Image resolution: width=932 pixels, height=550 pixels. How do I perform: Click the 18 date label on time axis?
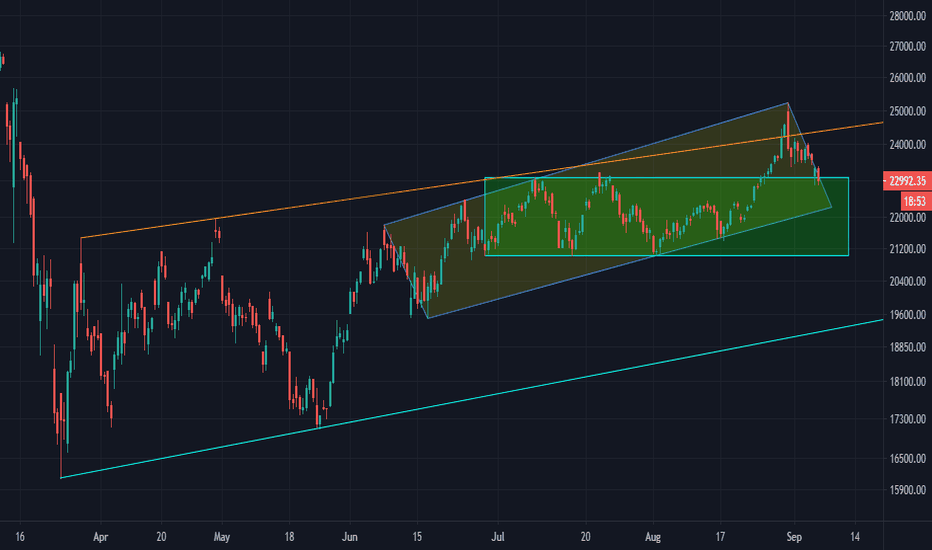[289, 537]
